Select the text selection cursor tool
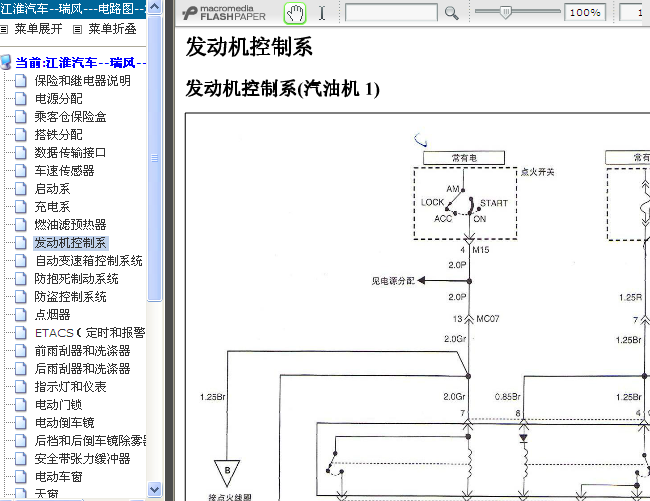The height and width of the screenshot is (501, 650). pyautogui.click(x=322, y=13)
